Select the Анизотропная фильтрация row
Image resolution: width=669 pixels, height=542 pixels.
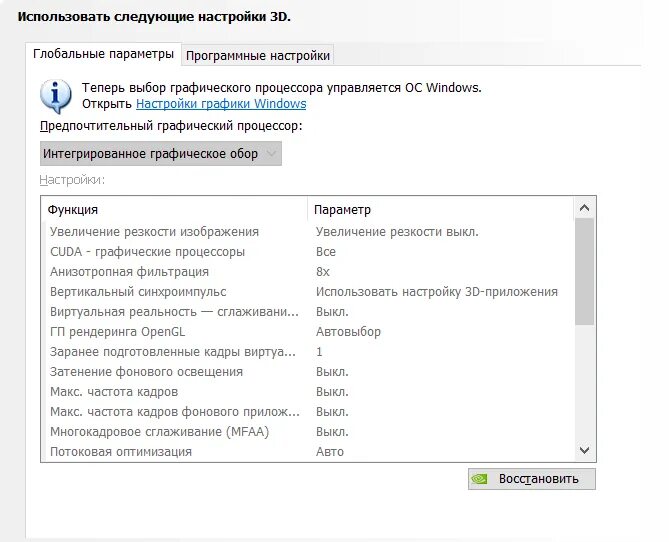pos(308,272)
